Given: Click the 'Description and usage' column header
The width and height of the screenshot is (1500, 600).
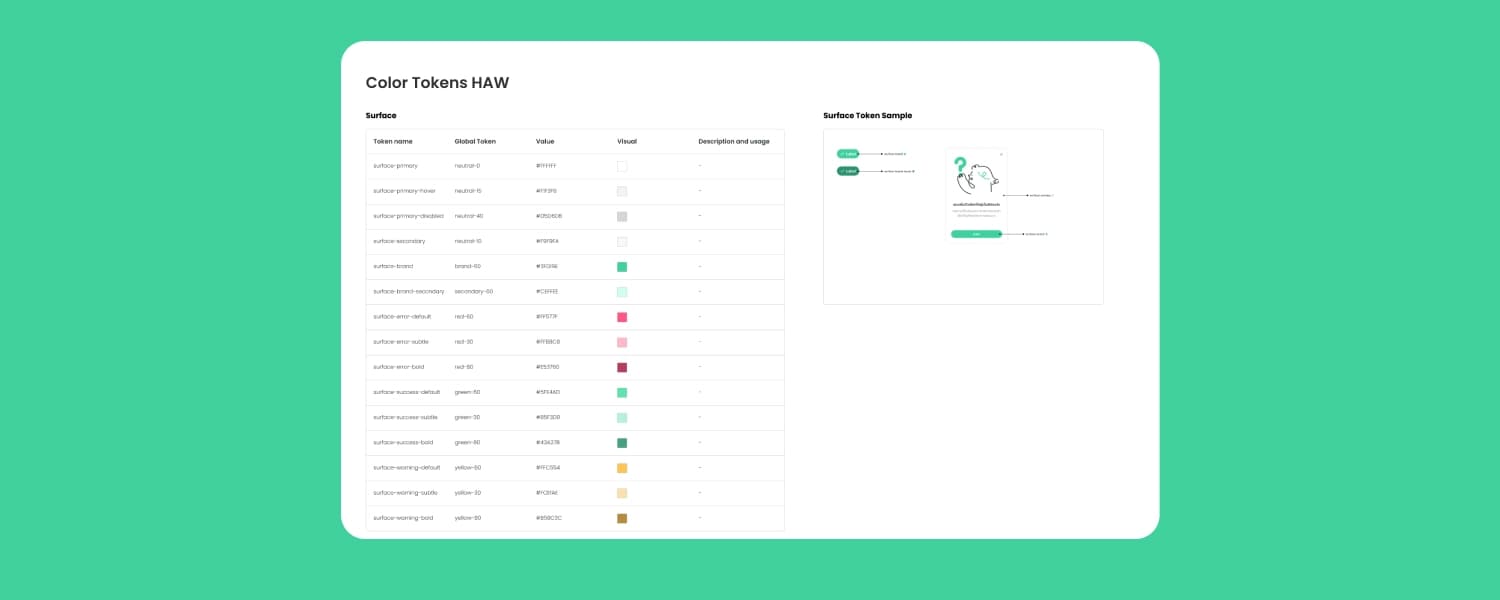Looking at the screenshot, I should [734, 142].
